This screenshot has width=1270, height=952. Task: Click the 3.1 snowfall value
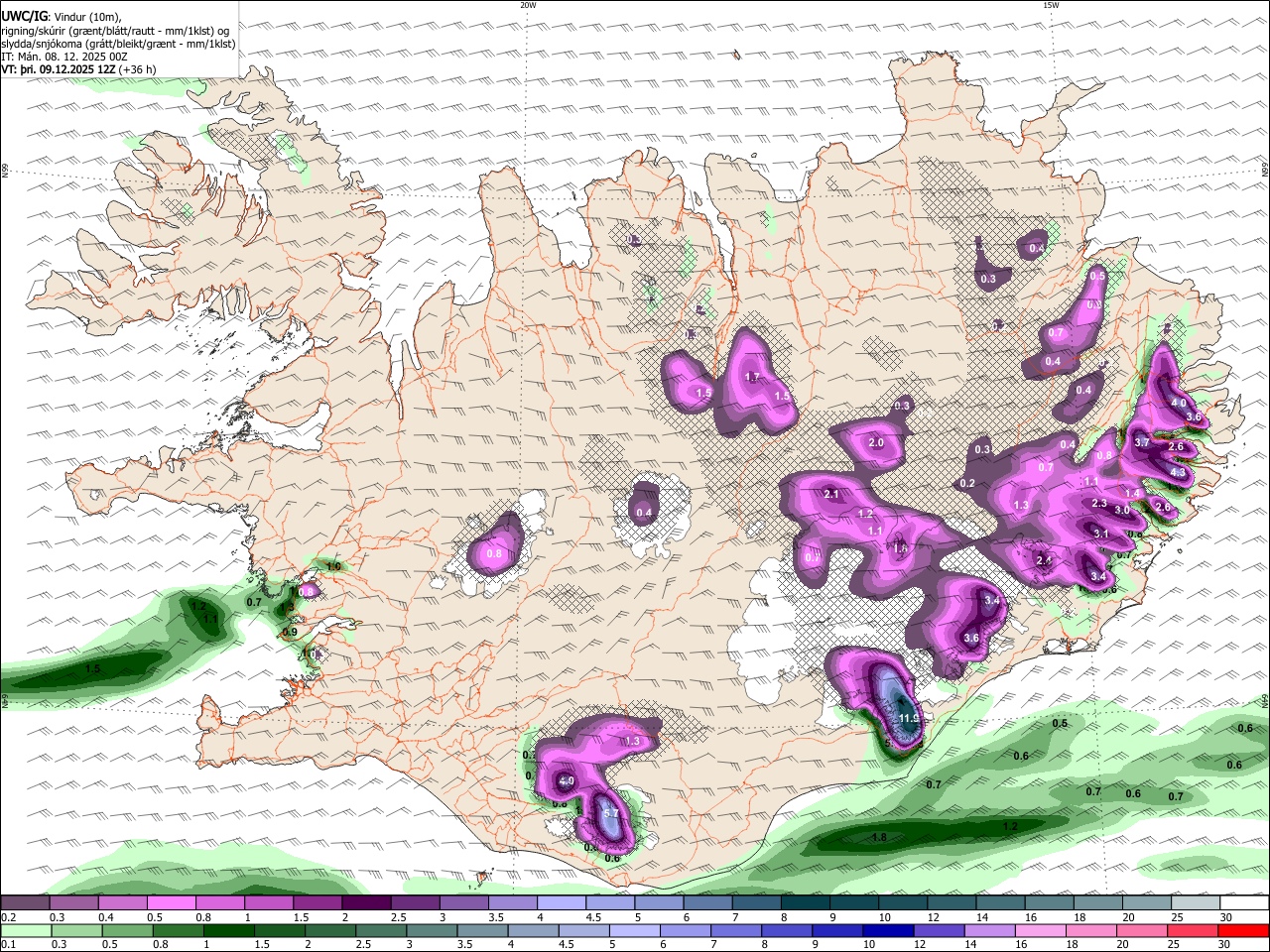(1101, 534)
